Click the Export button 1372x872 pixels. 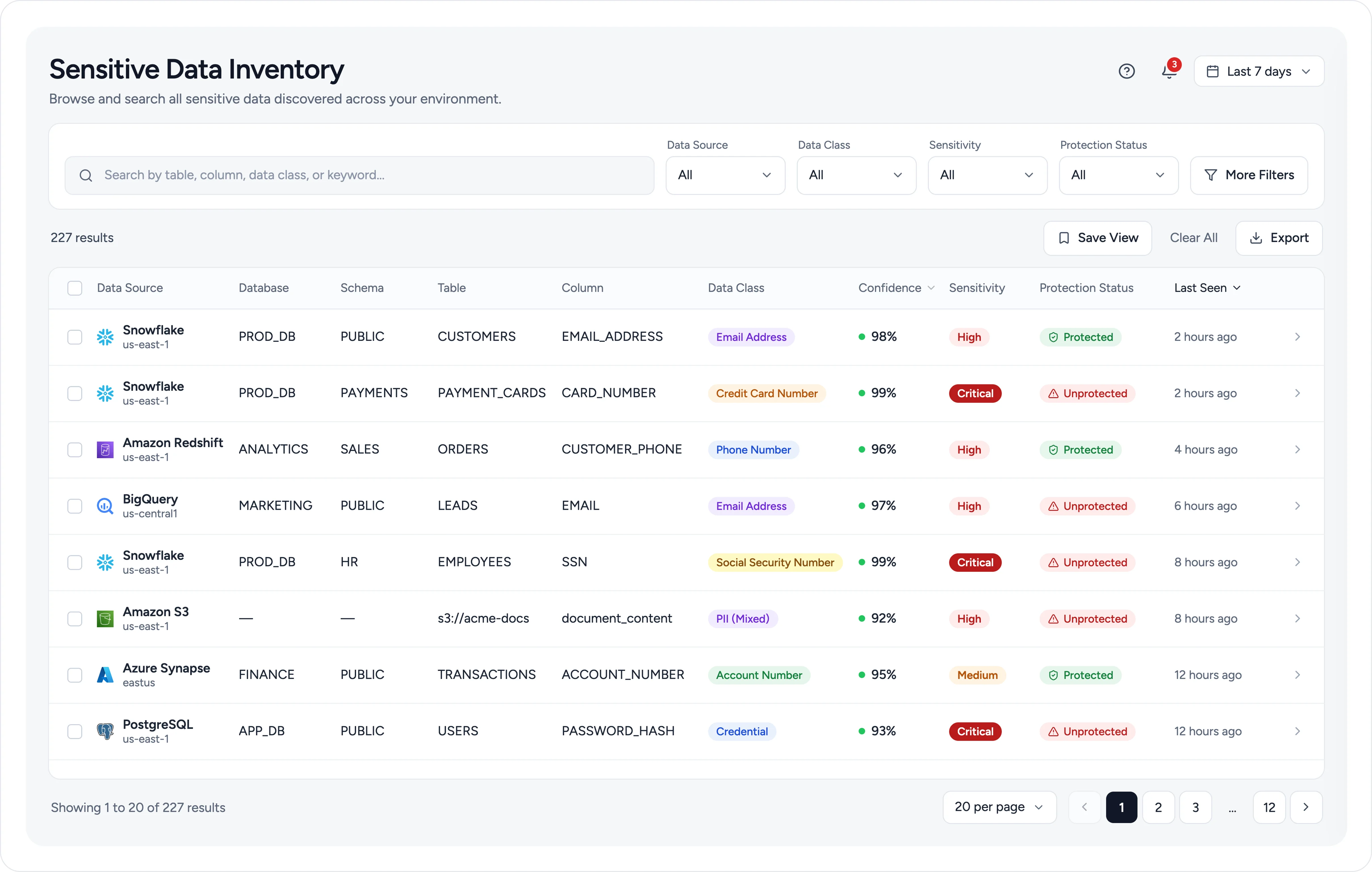[x=1279, y=238]
